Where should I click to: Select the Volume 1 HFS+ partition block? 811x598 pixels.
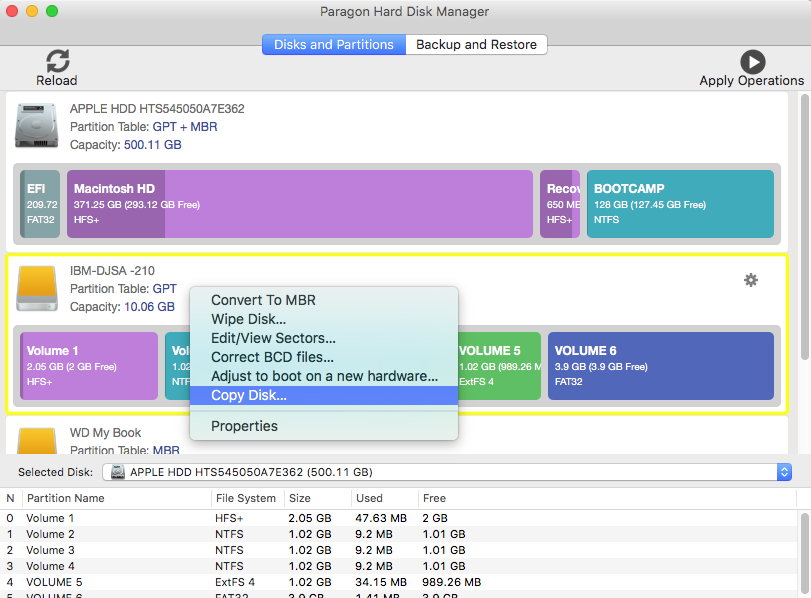click(89, 366)
